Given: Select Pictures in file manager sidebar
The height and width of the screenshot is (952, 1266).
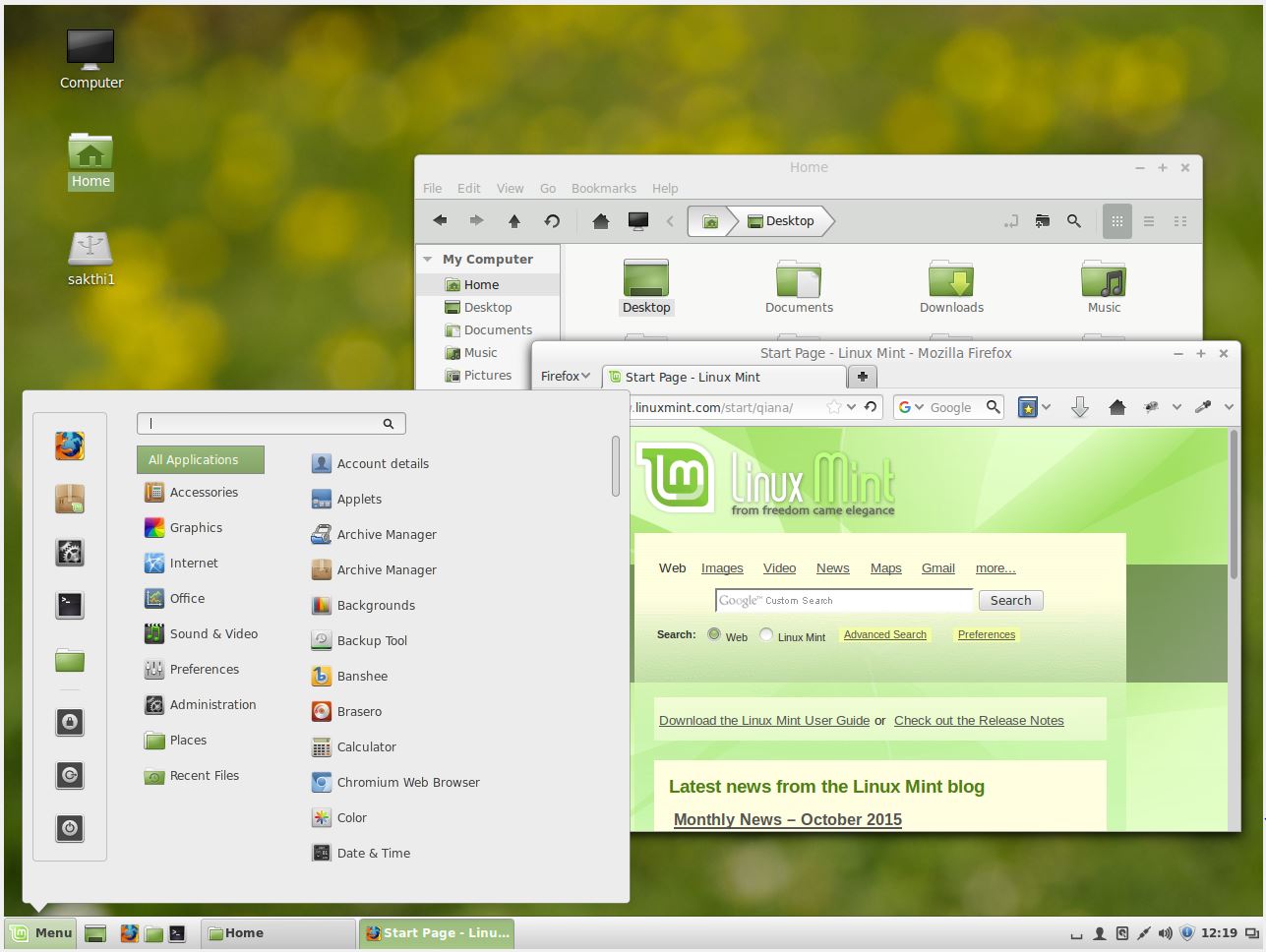Looking at the screenshot, I should point(479,376).
